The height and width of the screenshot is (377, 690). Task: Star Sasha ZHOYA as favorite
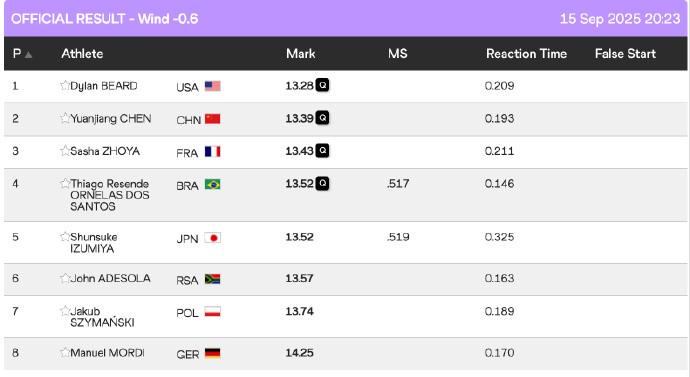click(x=65, y=150)
